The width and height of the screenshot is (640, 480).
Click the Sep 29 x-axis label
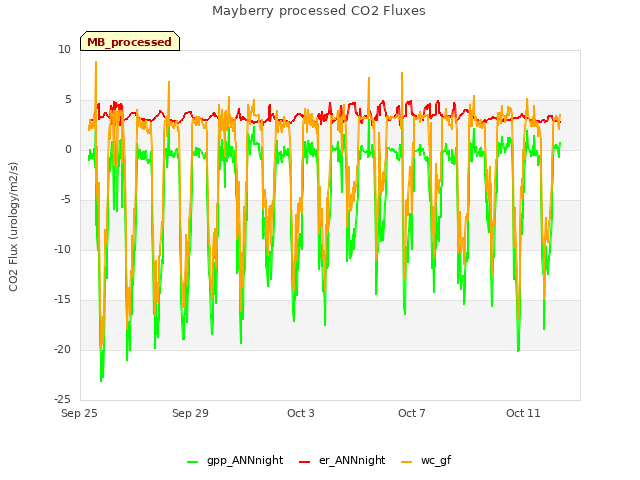click(190, 413)
